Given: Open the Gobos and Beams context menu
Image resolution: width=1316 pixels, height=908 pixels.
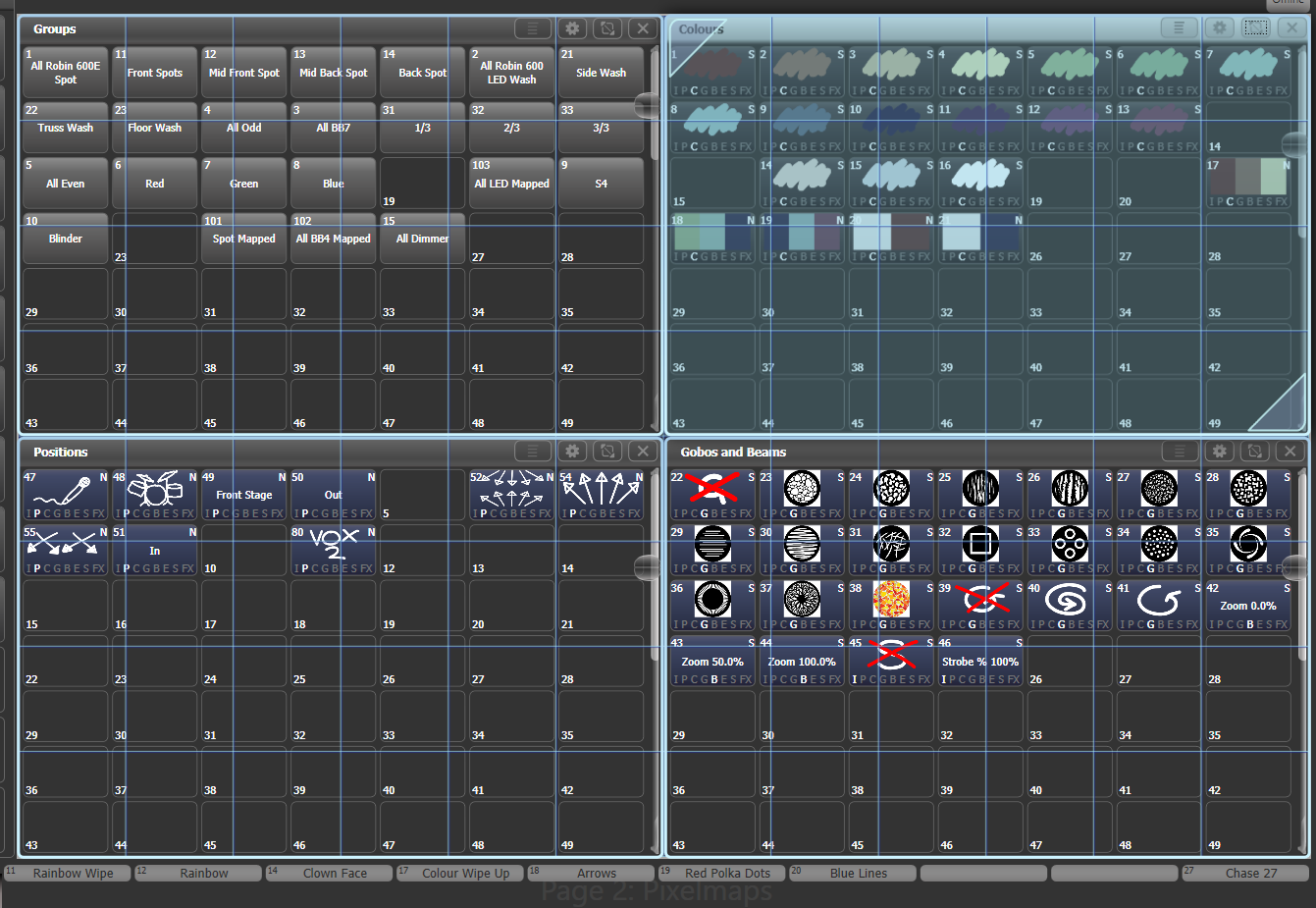Looking at the screenshot, I should (1180, 452).
